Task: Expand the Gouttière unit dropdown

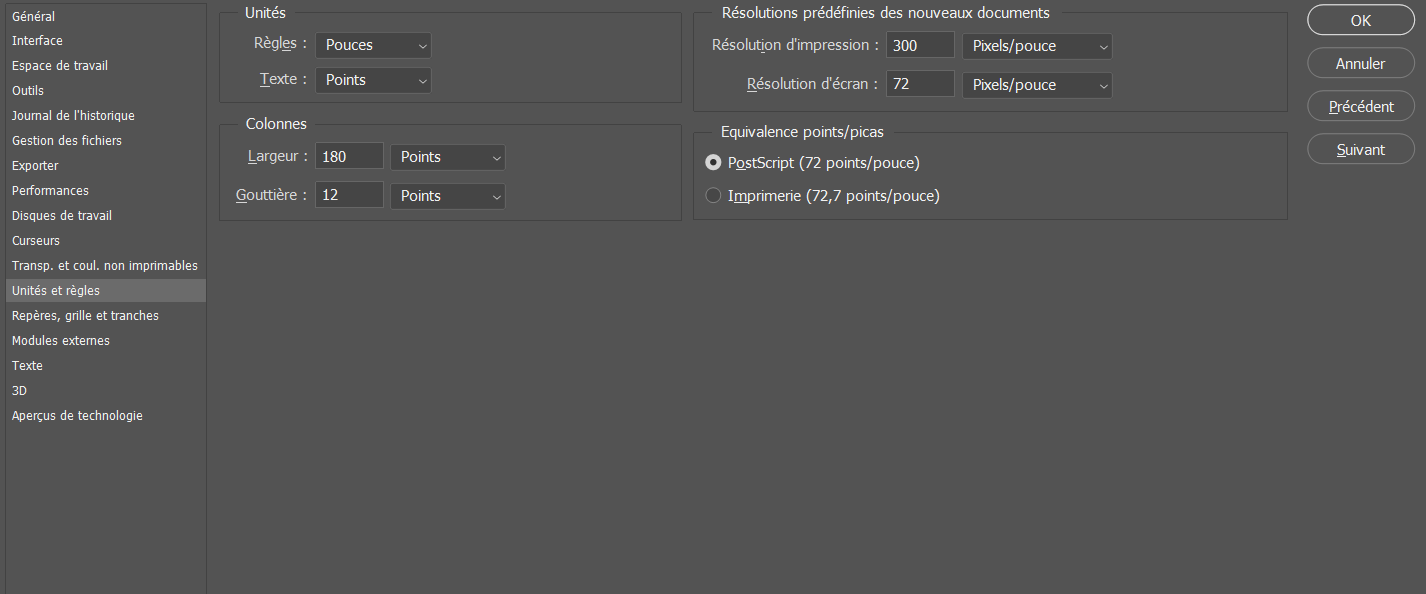Action: click(x=447, y=196)
